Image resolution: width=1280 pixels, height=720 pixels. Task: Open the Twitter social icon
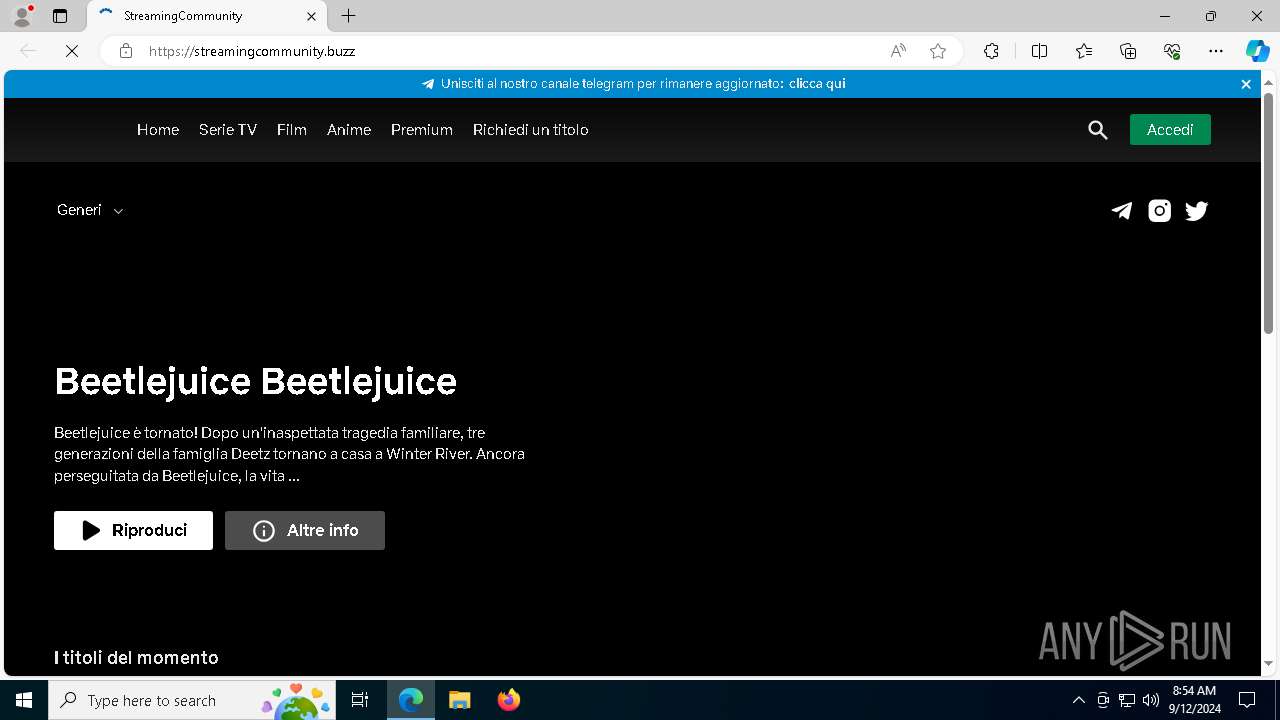[x=1197, y=210]
